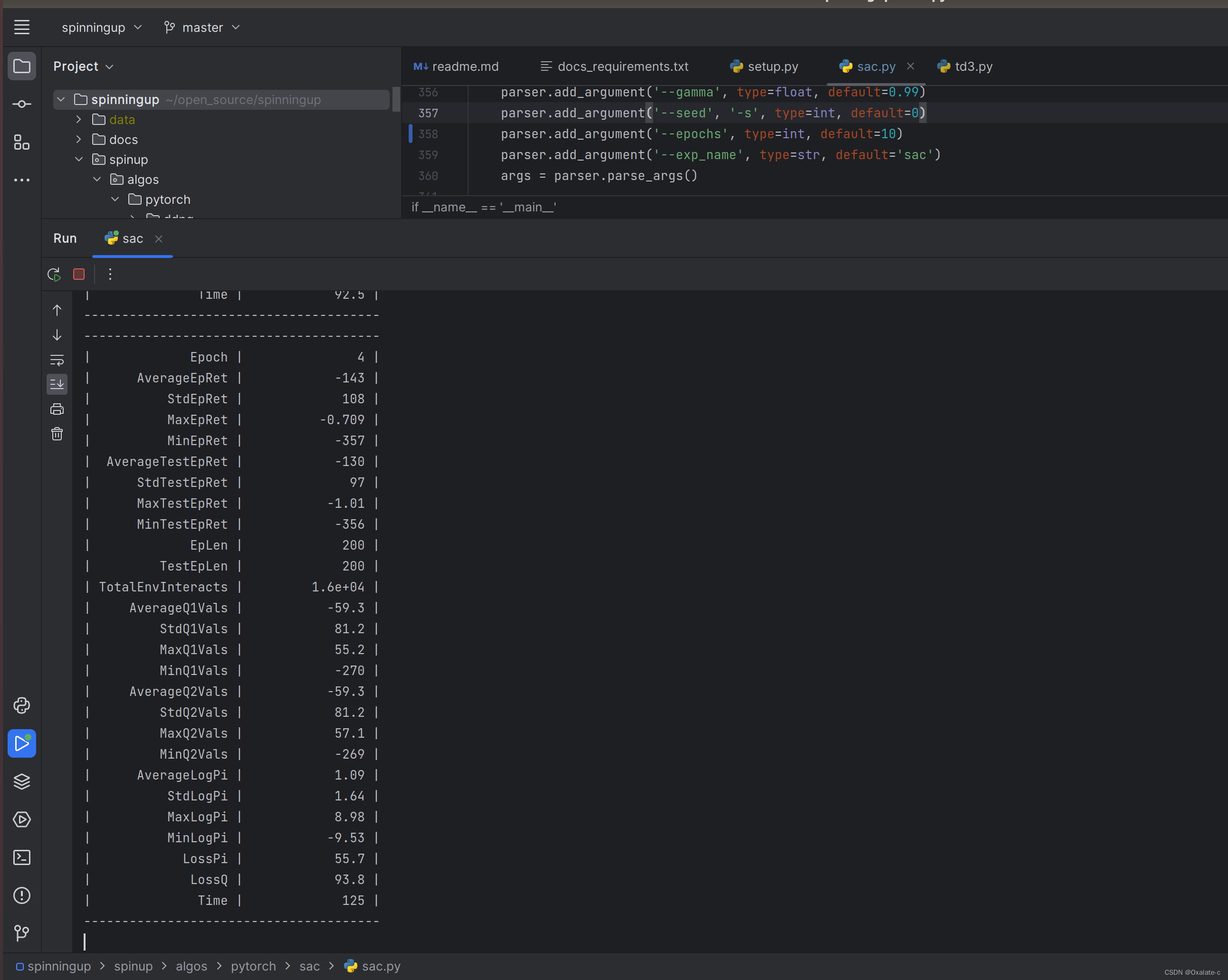The width and height of the screenshot is (1228, 980).
Task: Toggle soft-wrap in run console
Action: click(x=57, y=360)
